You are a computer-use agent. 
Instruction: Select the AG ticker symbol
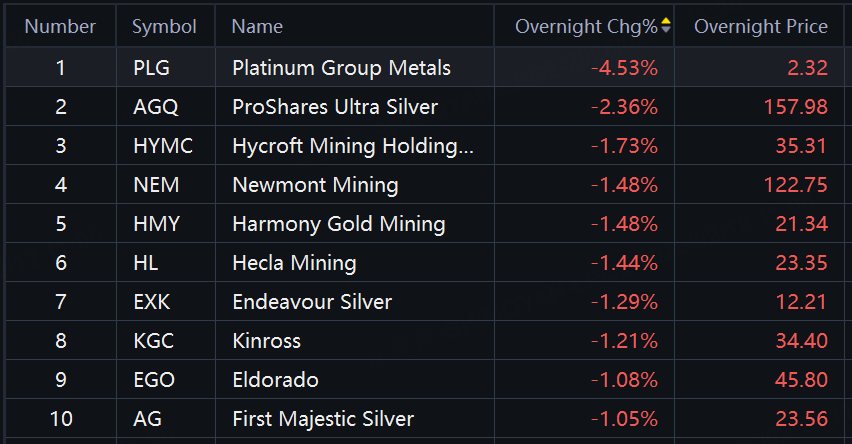pyautogui.click(x=146, y=419)
